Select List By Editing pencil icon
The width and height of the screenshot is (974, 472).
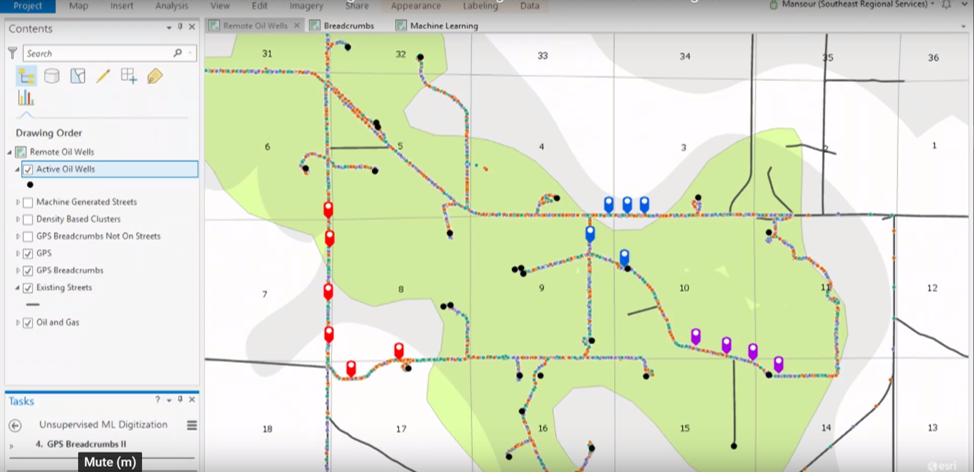(103, 76)
